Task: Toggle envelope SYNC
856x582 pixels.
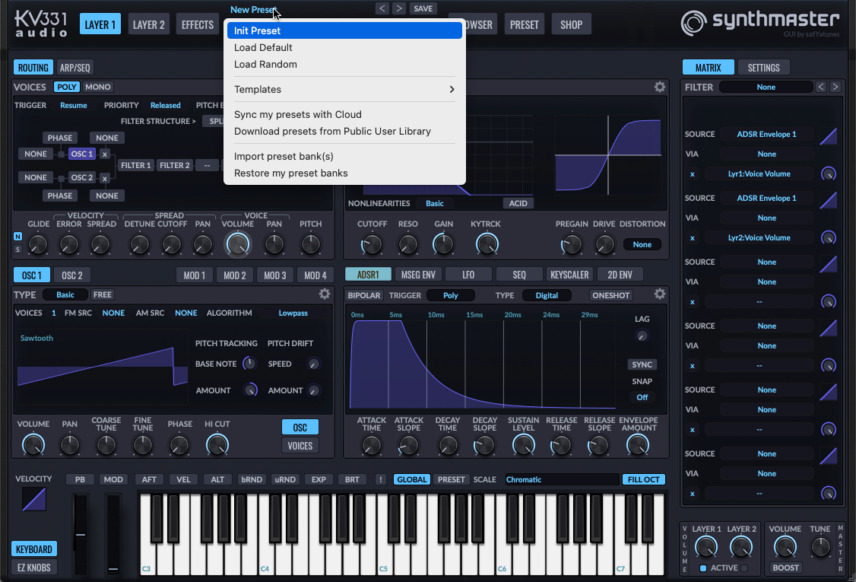Action: (641, 365)
